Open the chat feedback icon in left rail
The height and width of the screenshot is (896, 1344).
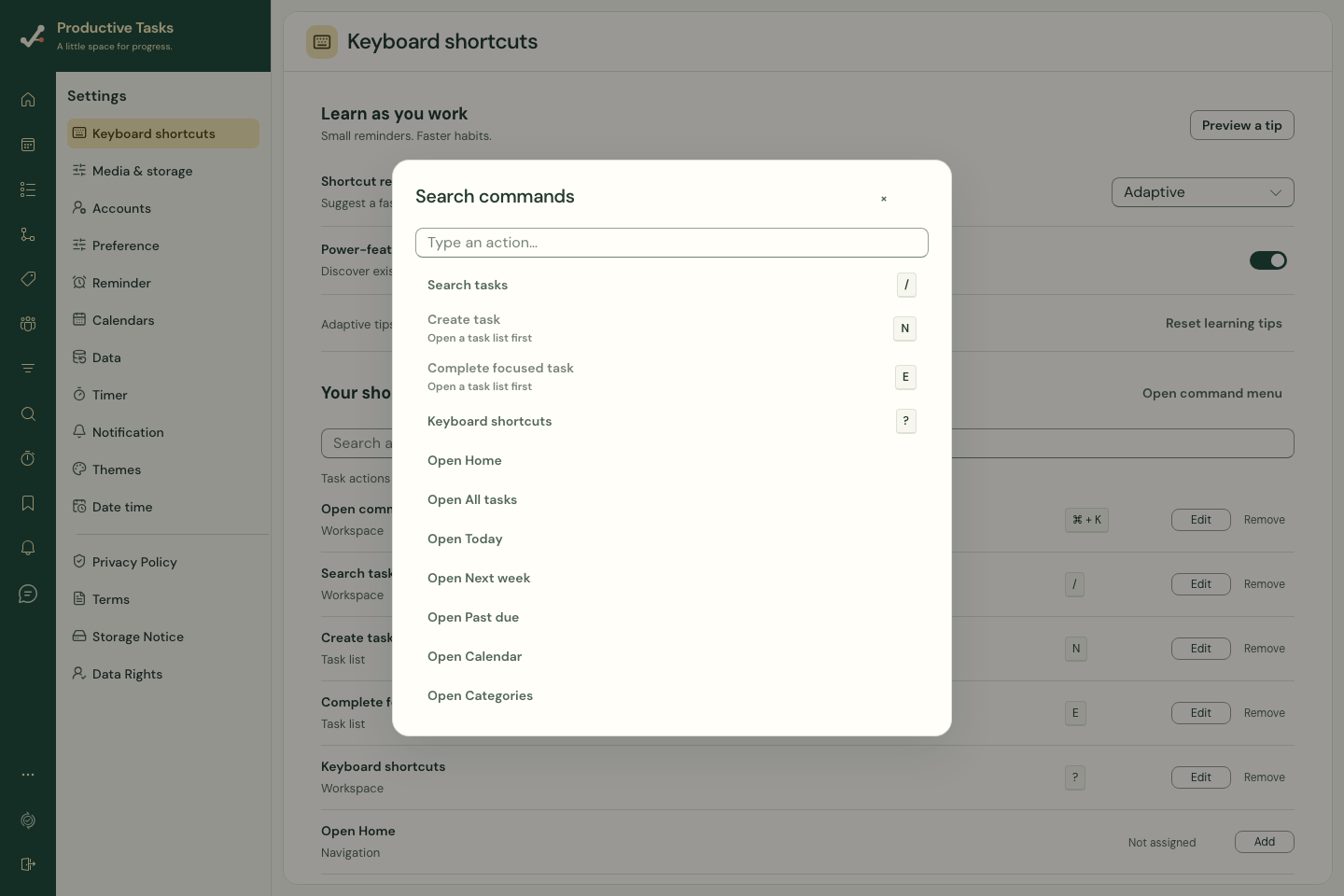coord(28,594)
